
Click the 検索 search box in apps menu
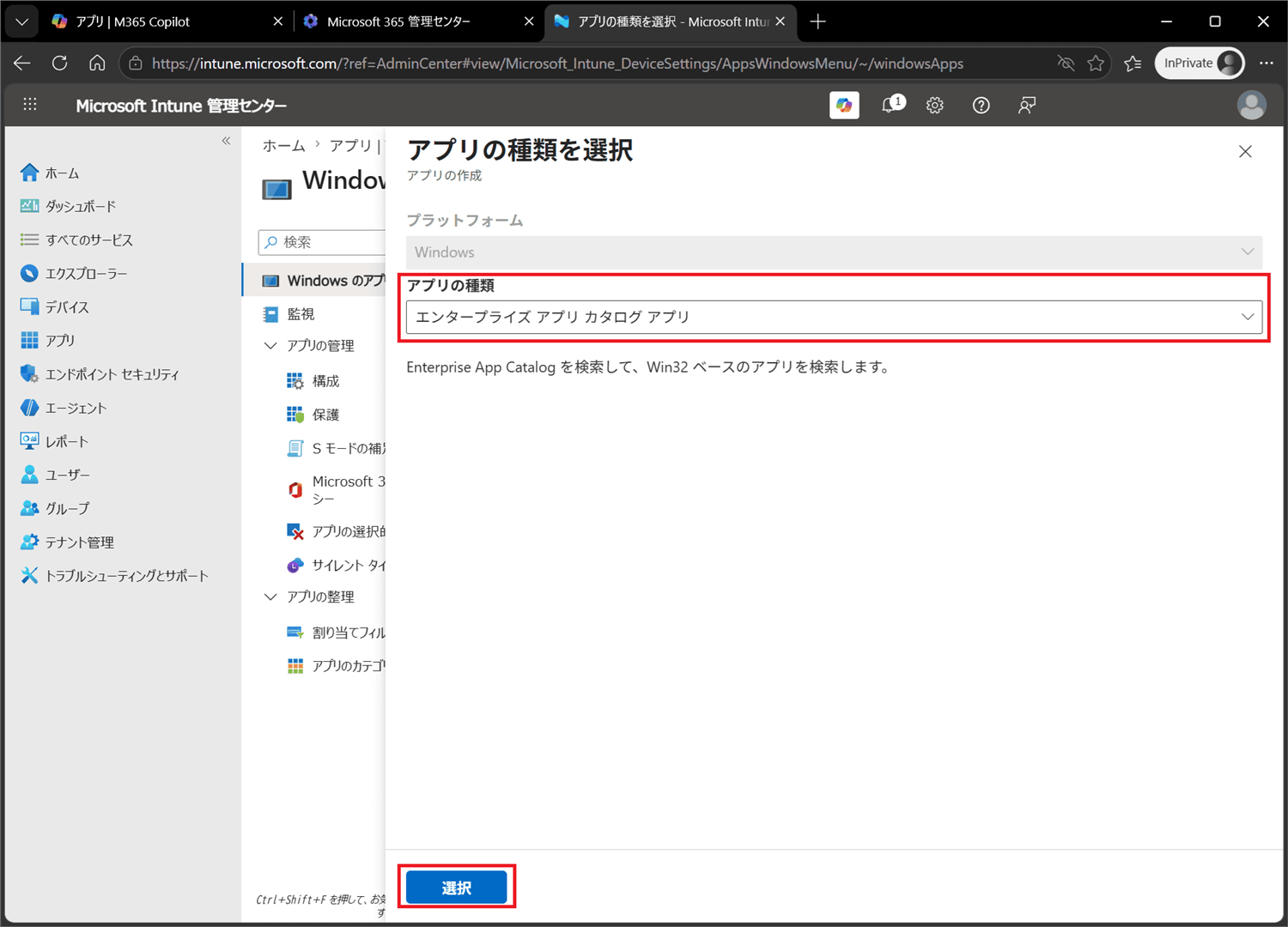point(322,242)
